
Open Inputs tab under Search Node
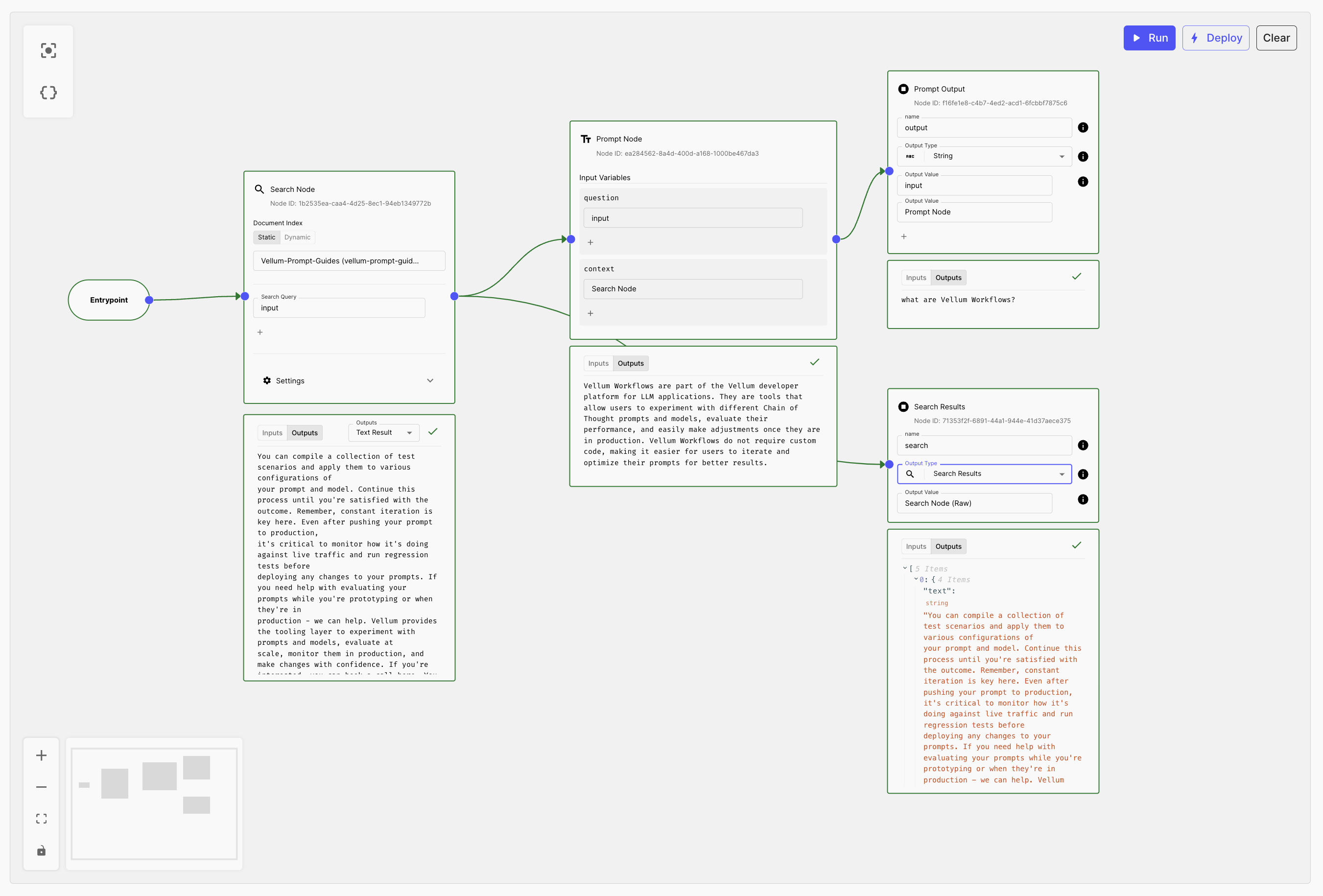272,433
